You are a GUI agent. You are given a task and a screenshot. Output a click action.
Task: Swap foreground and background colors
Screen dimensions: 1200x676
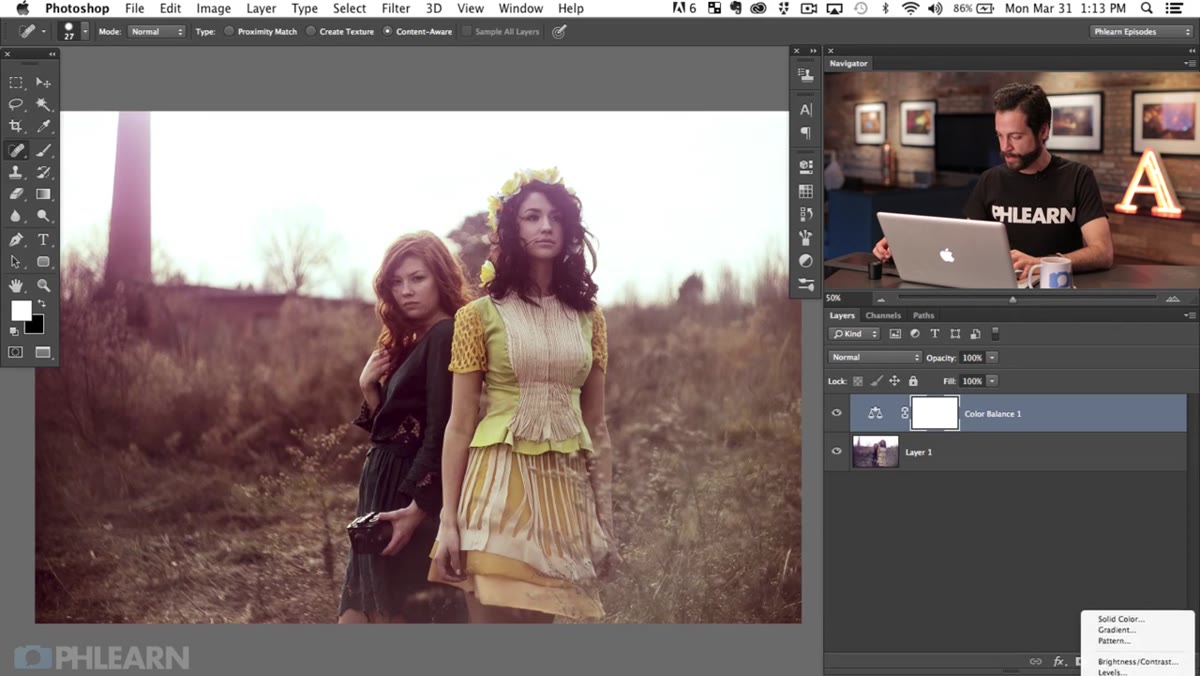[x=42, y=304]
